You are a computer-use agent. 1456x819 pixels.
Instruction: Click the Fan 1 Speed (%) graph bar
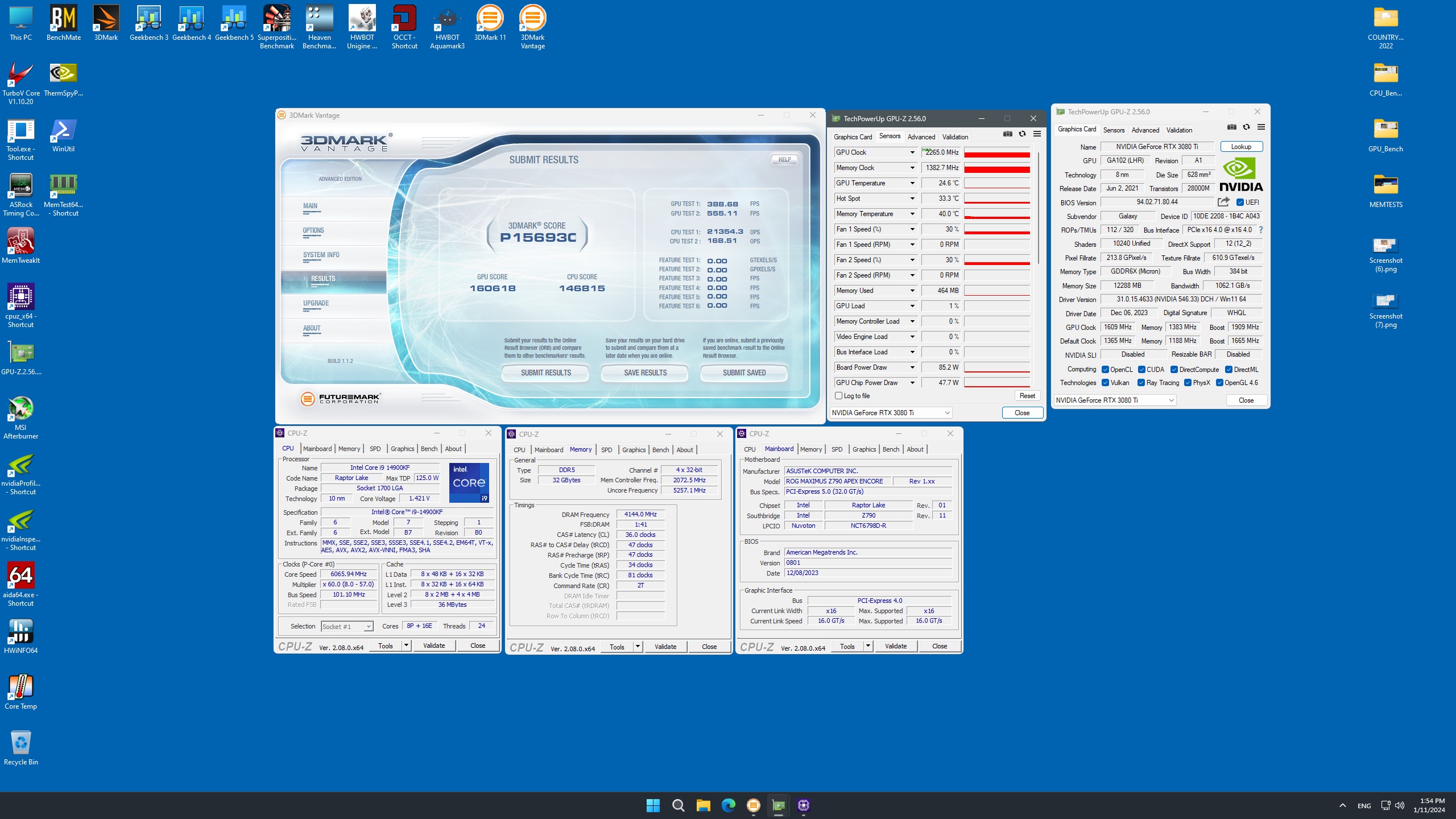pyautogui.click(x=997, y=229)
